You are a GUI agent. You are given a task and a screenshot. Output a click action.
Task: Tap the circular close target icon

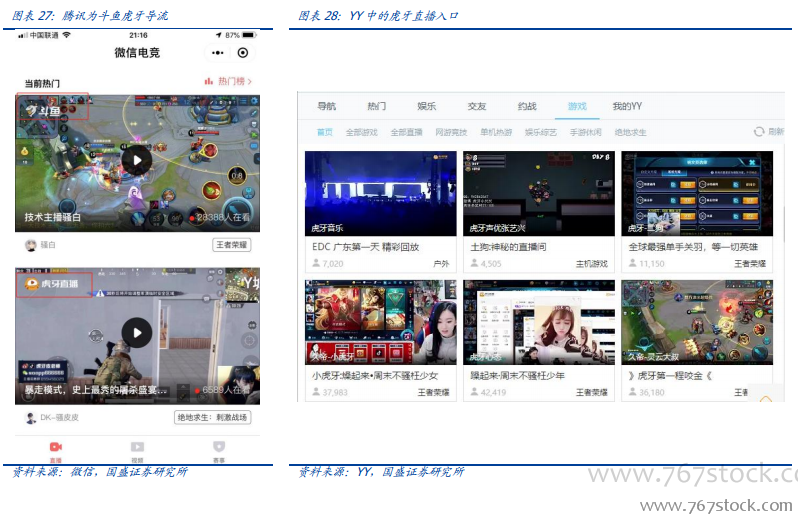[243, 53]
